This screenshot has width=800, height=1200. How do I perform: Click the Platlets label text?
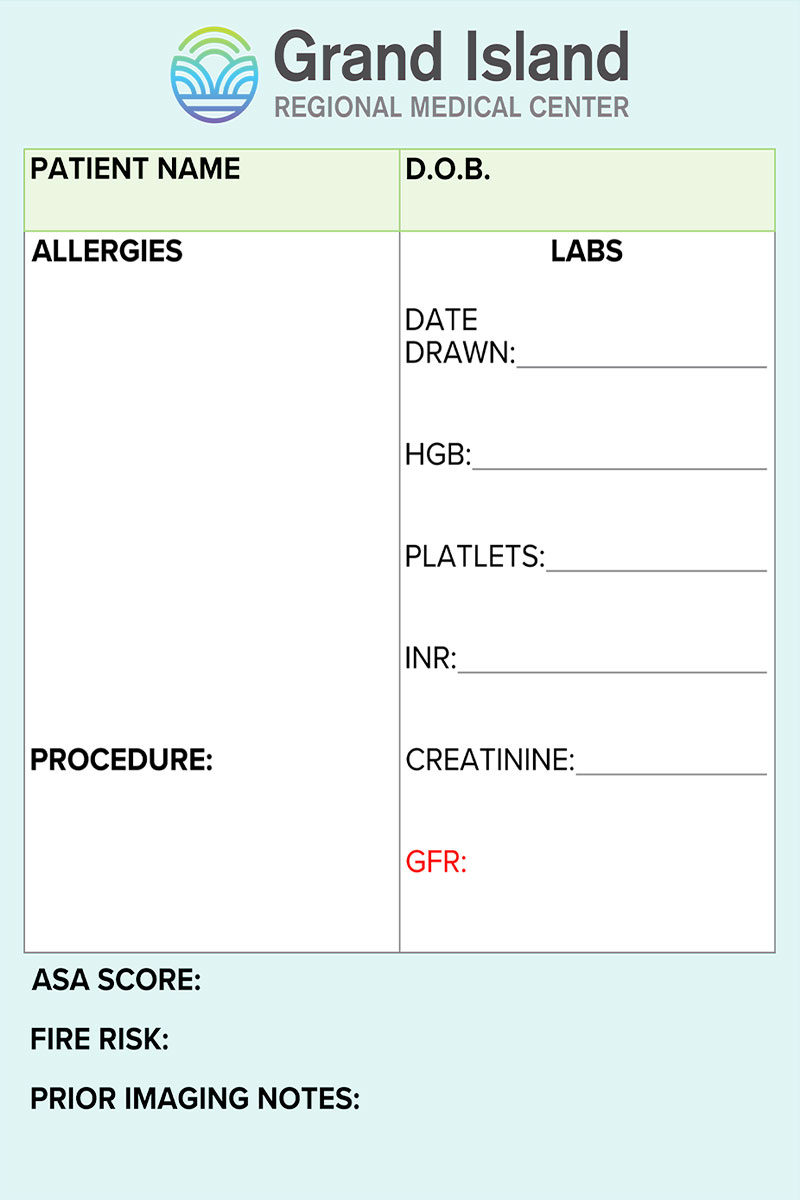pyautogui.click(x=475, y=557)
